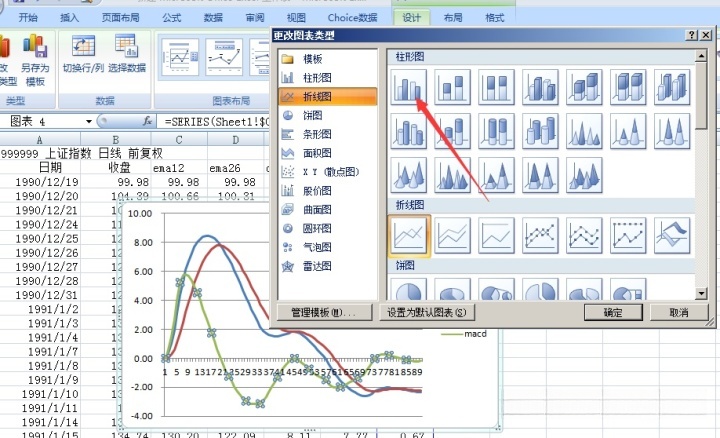This screenshot has height=438, width=720.
Task: Select Doughnut chart (圆环图) category
Action: [328, 228]
